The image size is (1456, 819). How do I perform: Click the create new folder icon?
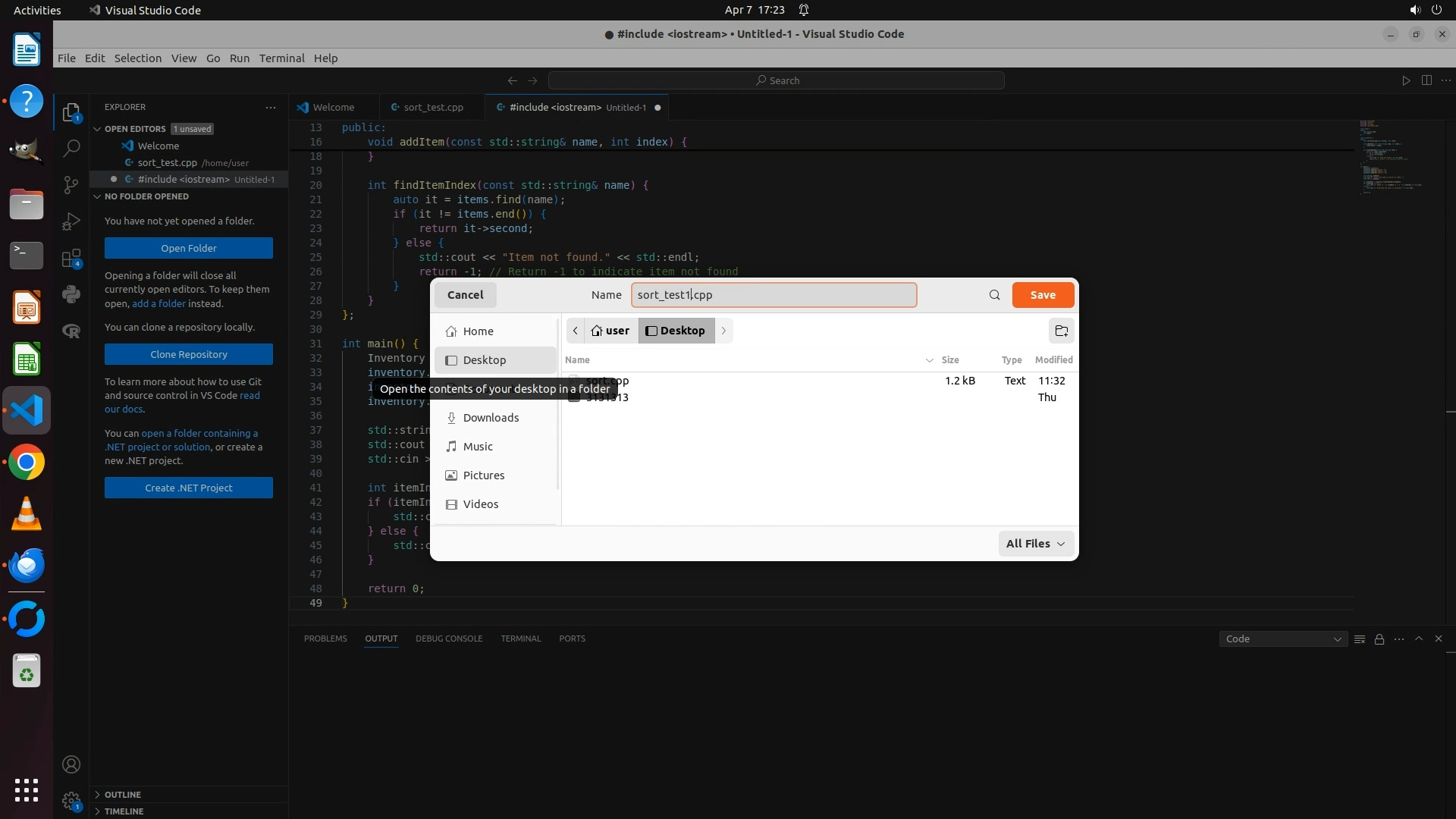1061,331
